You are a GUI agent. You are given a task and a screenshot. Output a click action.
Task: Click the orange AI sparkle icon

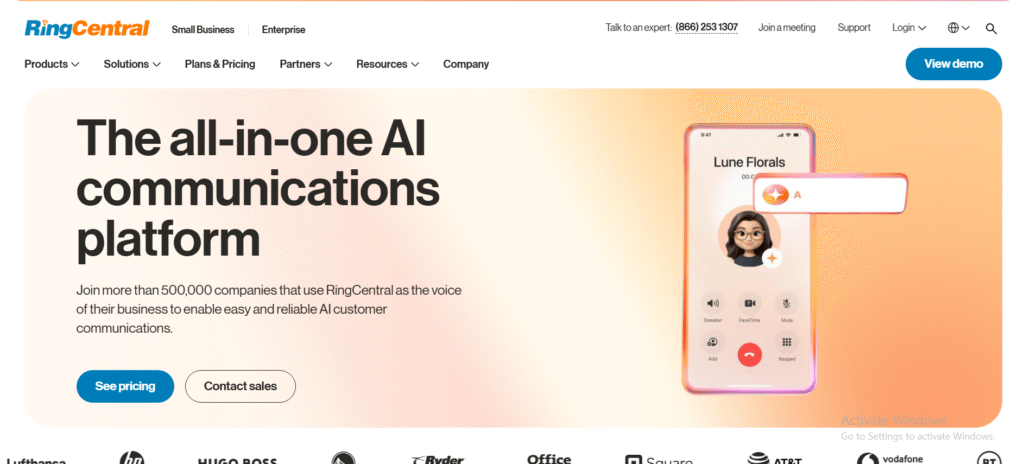775,194
